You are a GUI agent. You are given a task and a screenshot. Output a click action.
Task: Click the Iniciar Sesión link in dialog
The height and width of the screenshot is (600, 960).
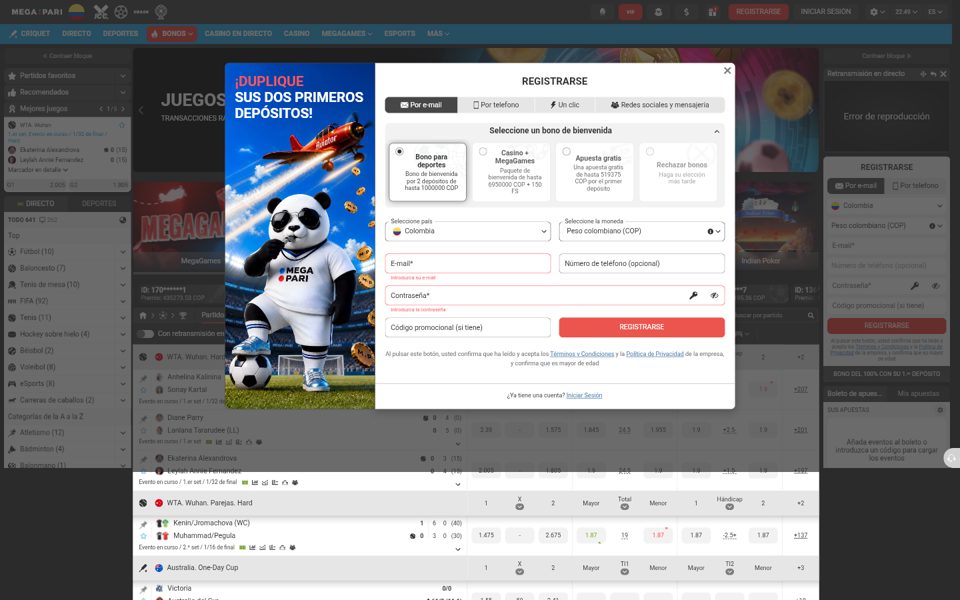584,396
